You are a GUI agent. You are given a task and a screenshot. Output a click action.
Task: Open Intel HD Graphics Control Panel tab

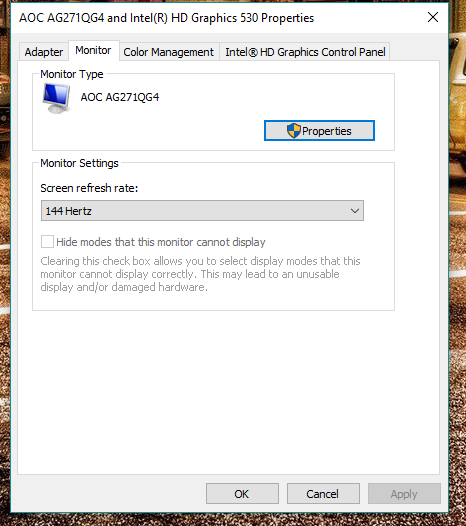[305, 52]
